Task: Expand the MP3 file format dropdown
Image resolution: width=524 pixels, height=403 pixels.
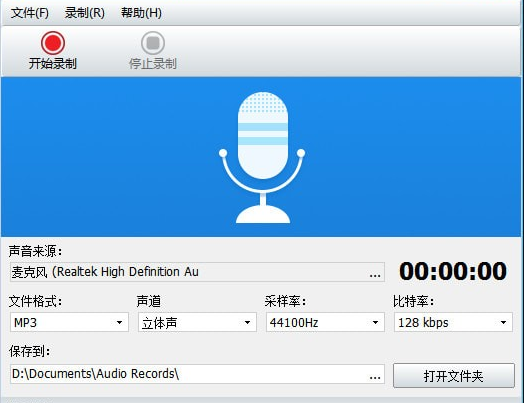Action: [x=69, y=322]
